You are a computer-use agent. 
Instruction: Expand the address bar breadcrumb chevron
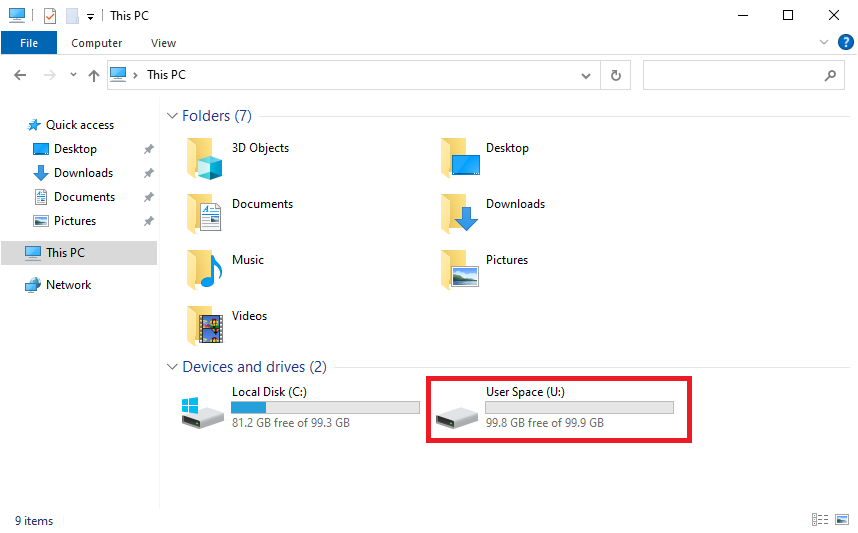[x=135, y=75]
